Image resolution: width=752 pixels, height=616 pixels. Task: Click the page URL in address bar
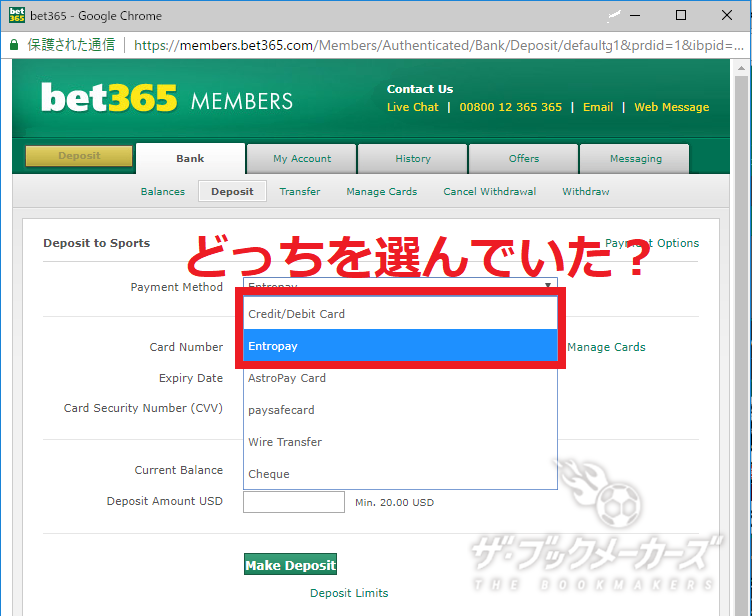click(438, 45)
